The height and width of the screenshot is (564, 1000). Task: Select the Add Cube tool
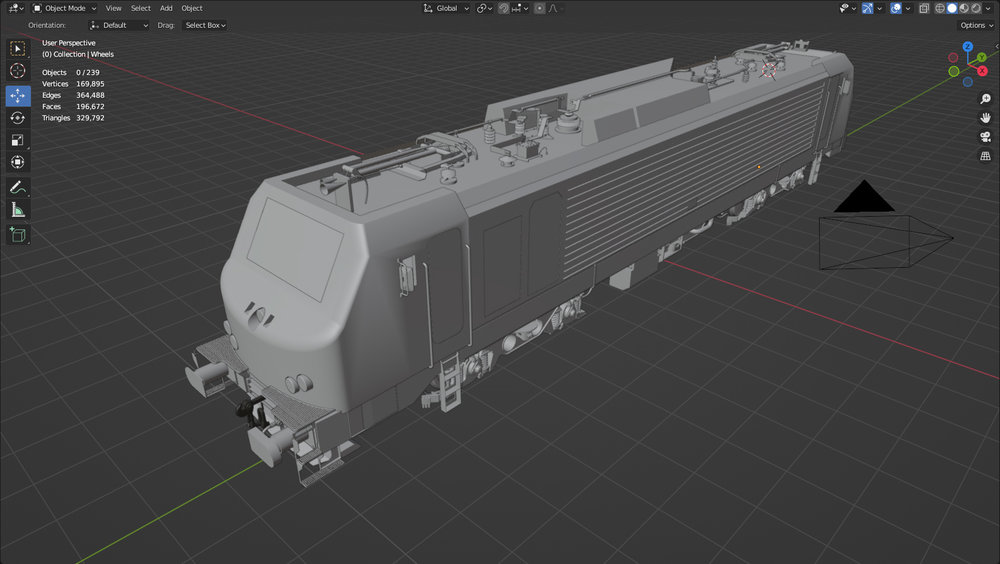point(18,235)
